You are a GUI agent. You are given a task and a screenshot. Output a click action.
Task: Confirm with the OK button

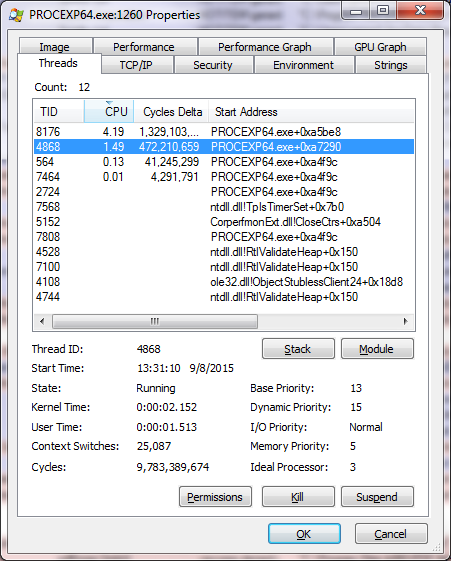(x=304, y=534)
